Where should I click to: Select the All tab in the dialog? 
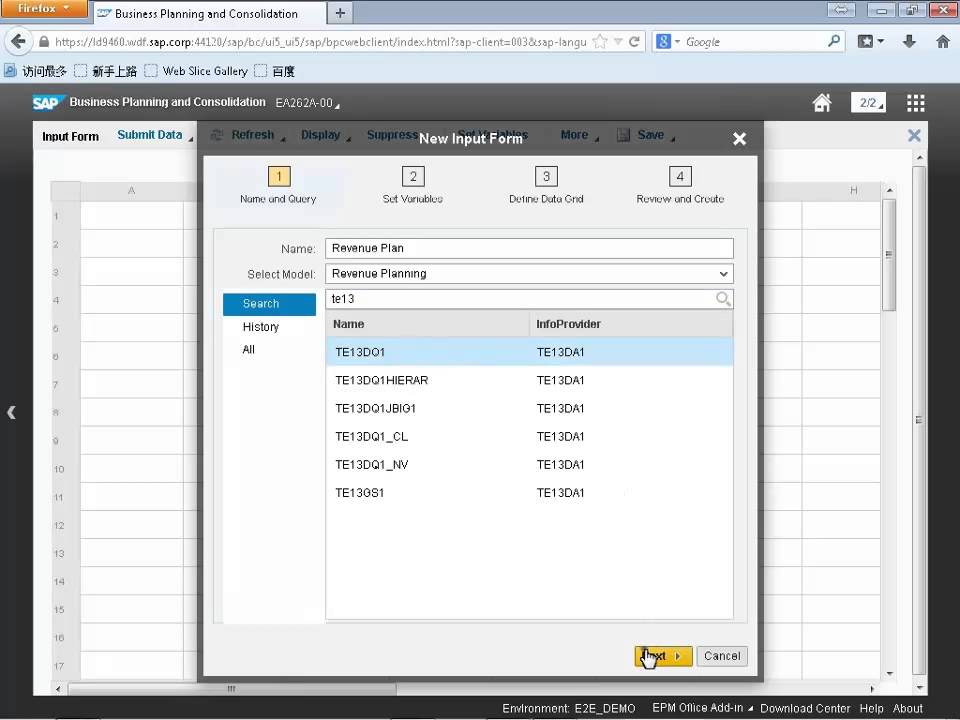point(249,350)
